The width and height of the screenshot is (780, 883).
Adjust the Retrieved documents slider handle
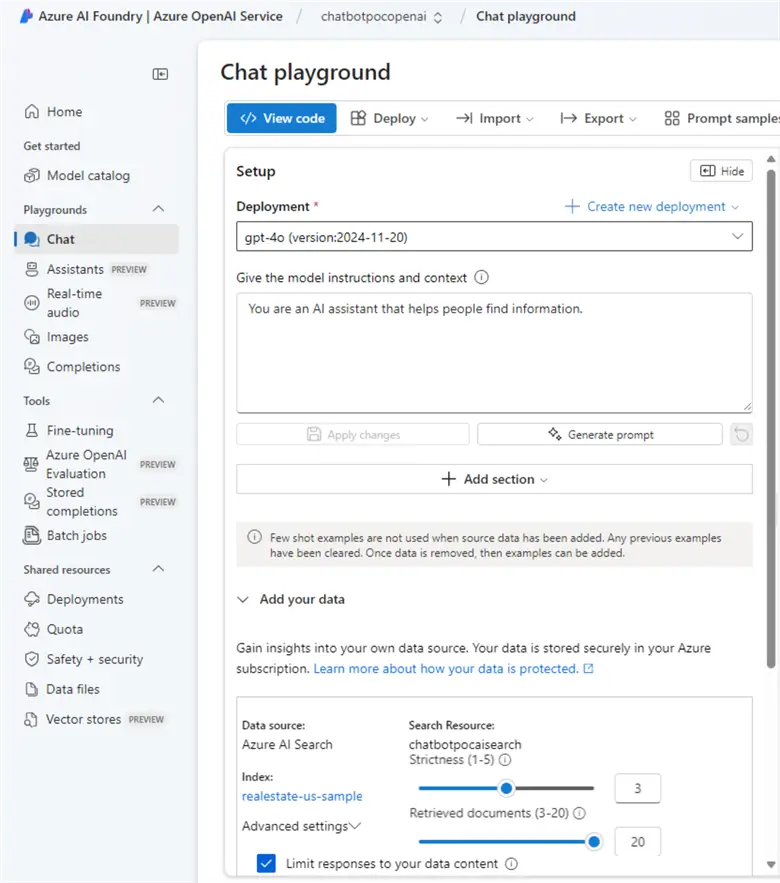point(594,842)
